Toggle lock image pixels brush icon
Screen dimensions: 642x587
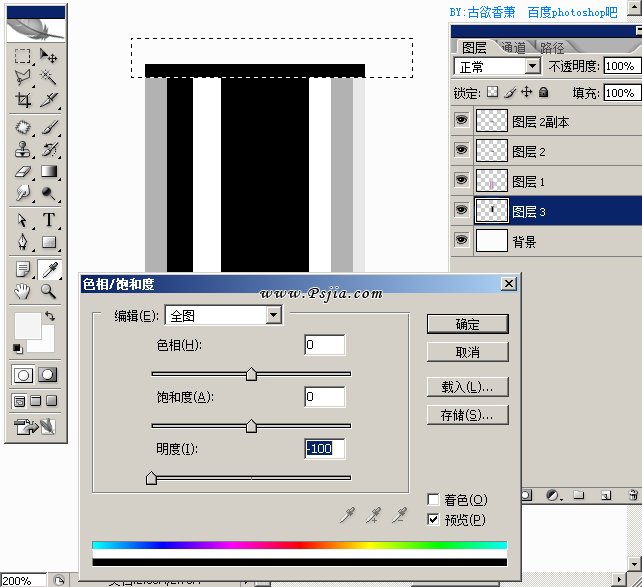[x=510, y=92]
